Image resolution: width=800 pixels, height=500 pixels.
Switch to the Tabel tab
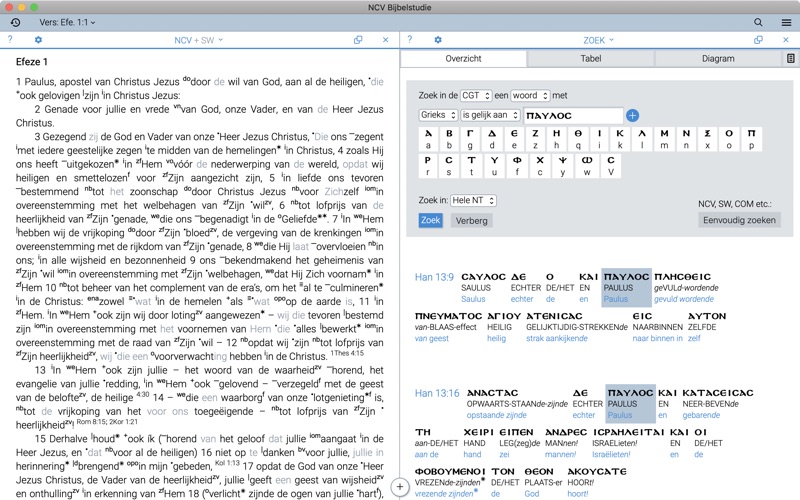[590, 59]
